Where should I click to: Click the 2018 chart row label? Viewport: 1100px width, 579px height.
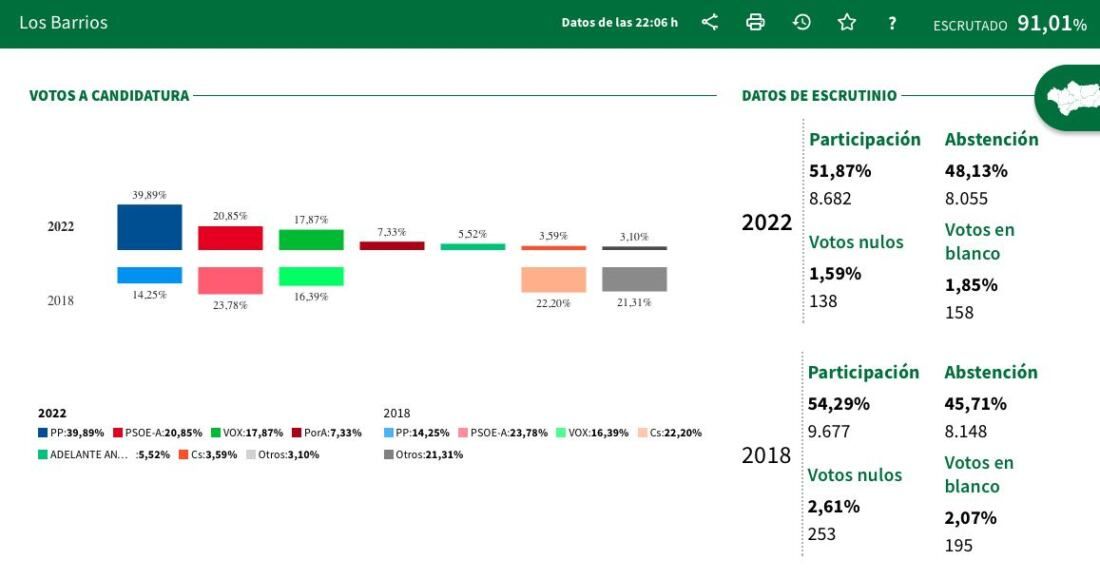[60, 300]
